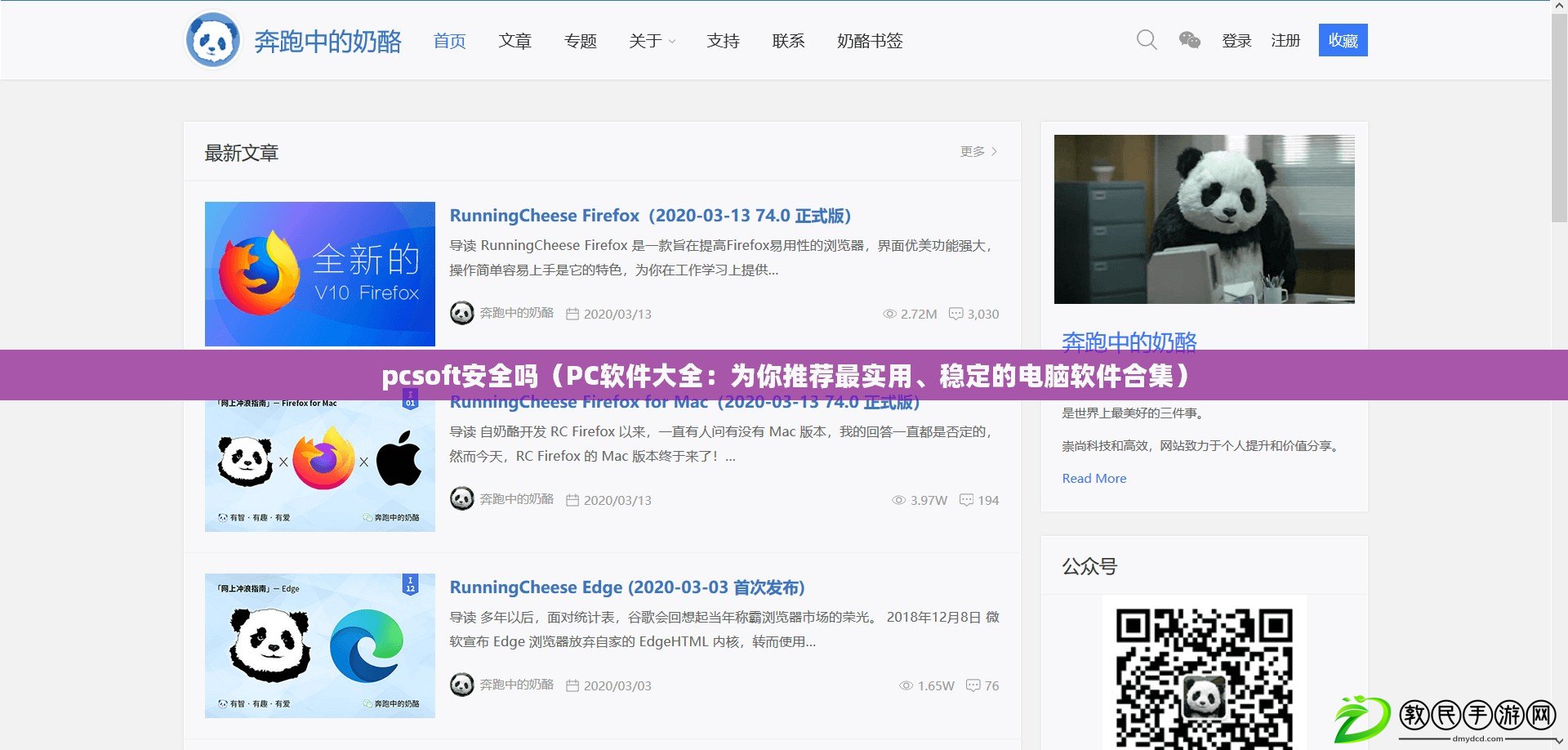Click the 公众号 widget heading
Viewport: 1568px width, 750px height.
coord(1089,566)
